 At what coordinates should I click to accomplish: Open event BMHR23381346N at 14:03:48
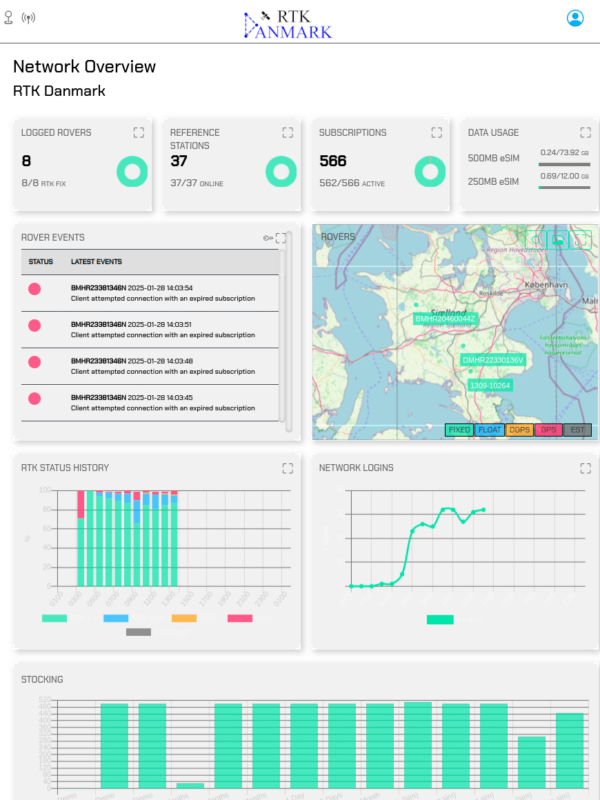150,367
